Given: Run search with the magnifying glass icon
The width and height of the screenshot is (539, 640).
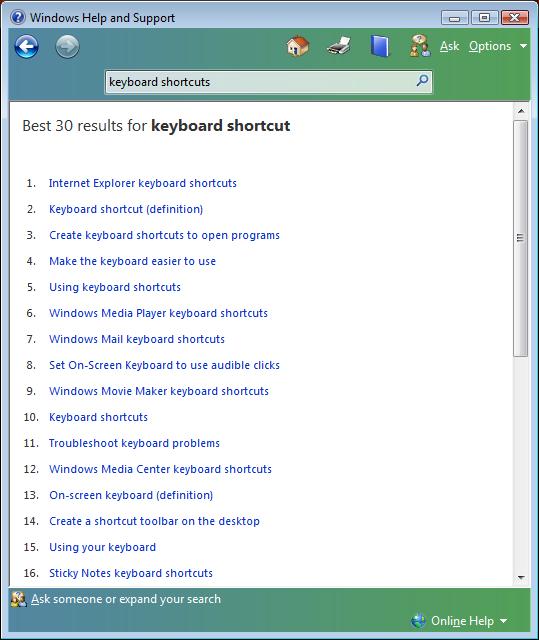Looking at the screenshot, I should click(423, 80).
